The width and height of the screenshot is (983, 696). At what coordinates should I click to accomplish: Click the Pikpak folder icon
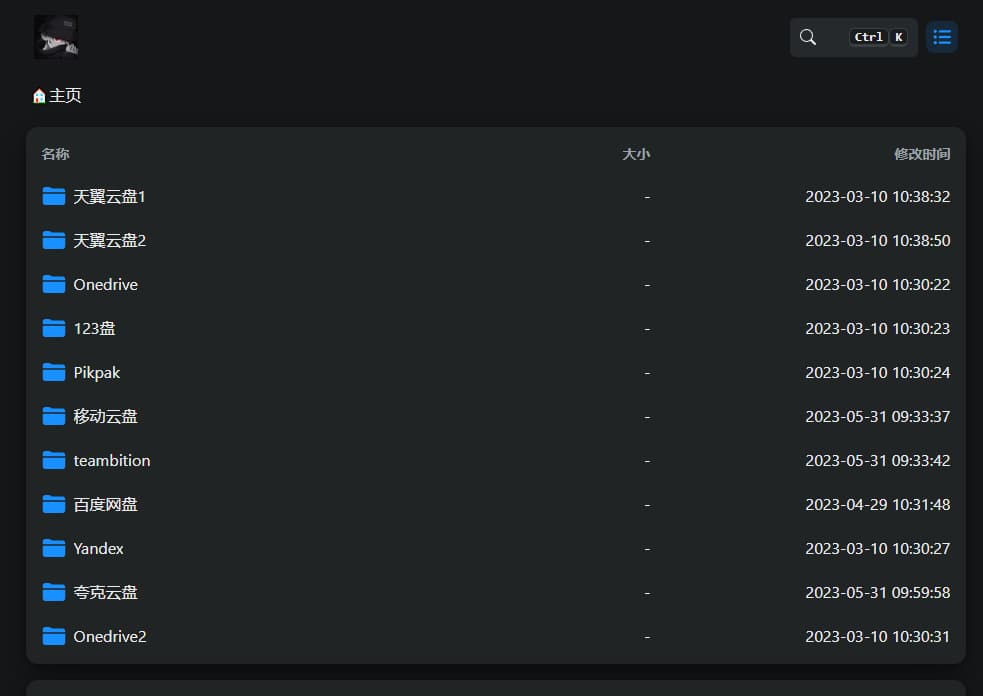[x=54, y=372]
